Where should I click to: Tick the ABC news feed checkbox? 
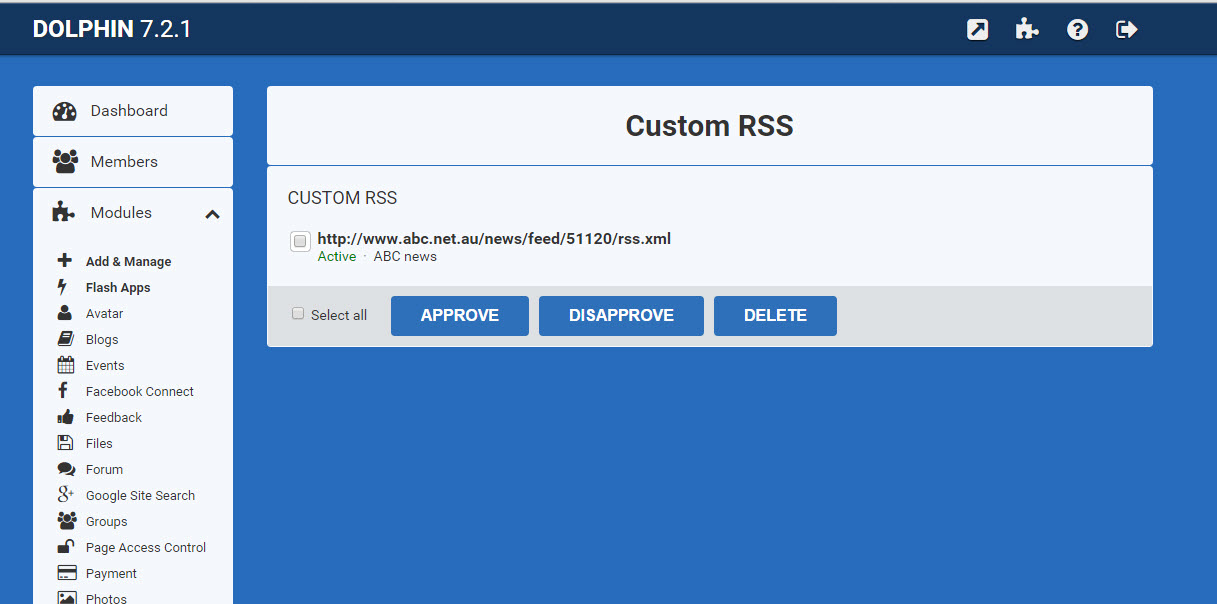(x=300, y=241)
